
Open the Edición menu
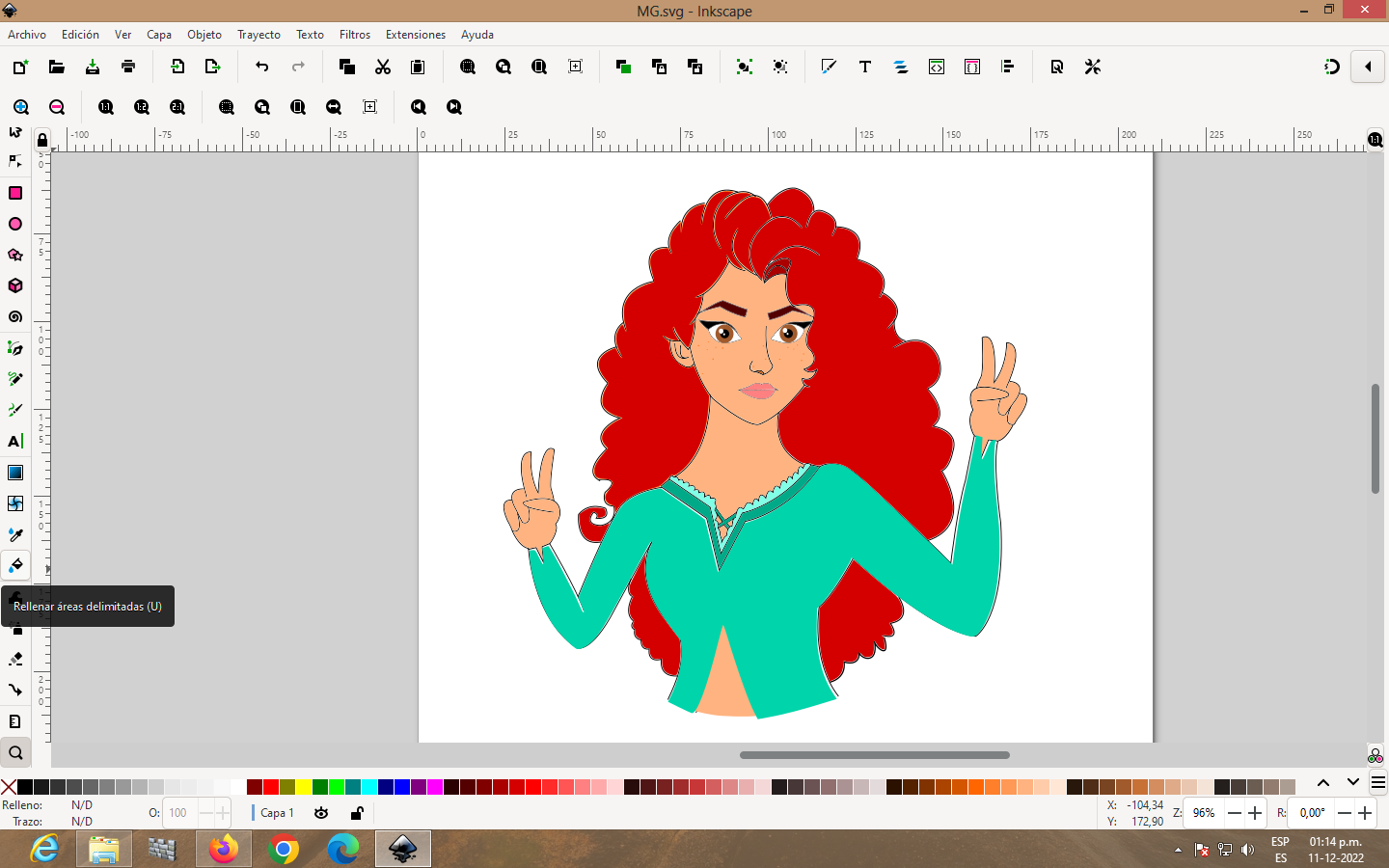[x=80, y=34]
